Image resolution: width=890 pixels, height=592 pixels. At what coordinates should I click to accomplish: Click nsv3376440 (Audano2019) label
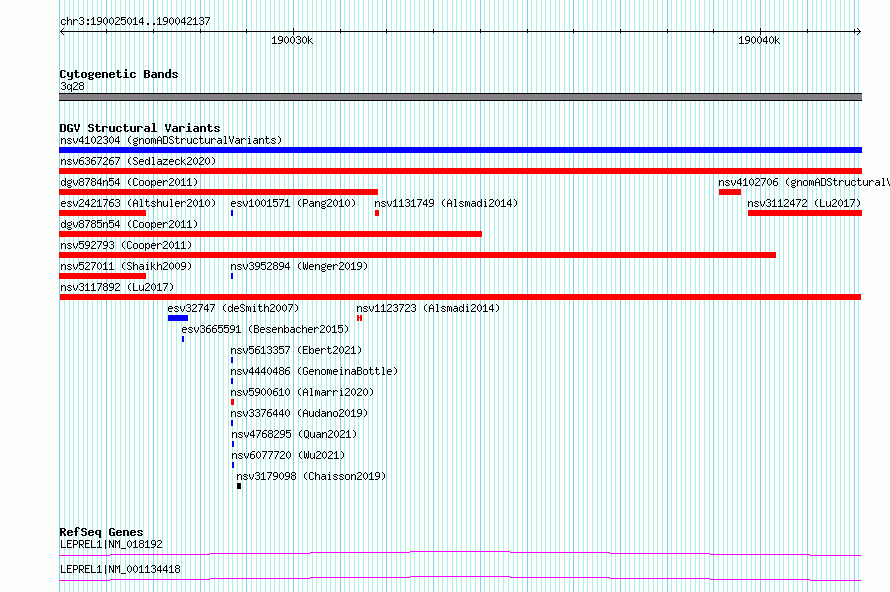pos(299,413)
